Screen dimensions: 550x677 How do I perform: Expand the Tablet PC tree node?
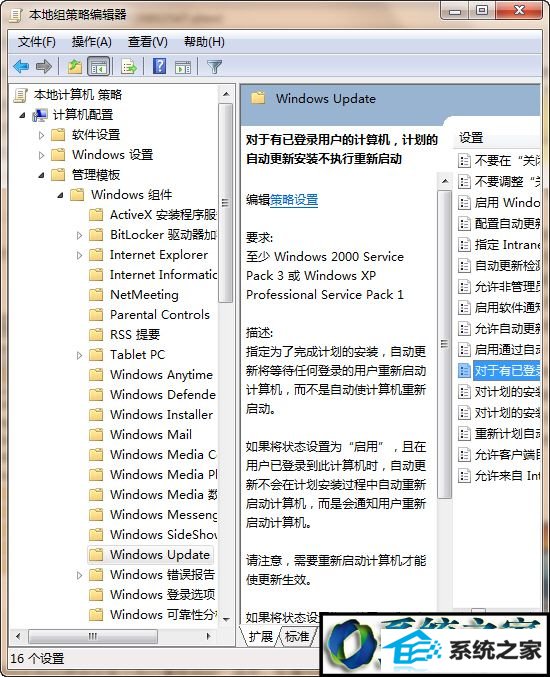point(79,355)
